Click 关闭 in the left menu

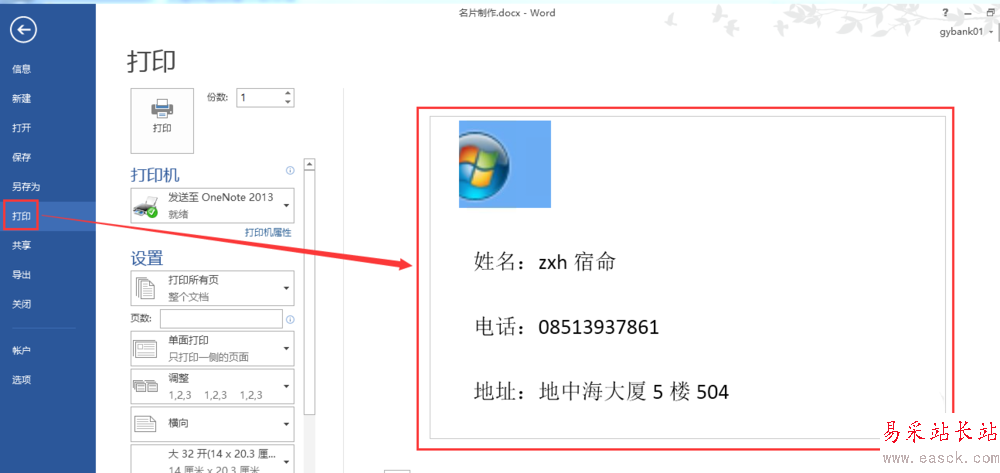coord(22,304)
